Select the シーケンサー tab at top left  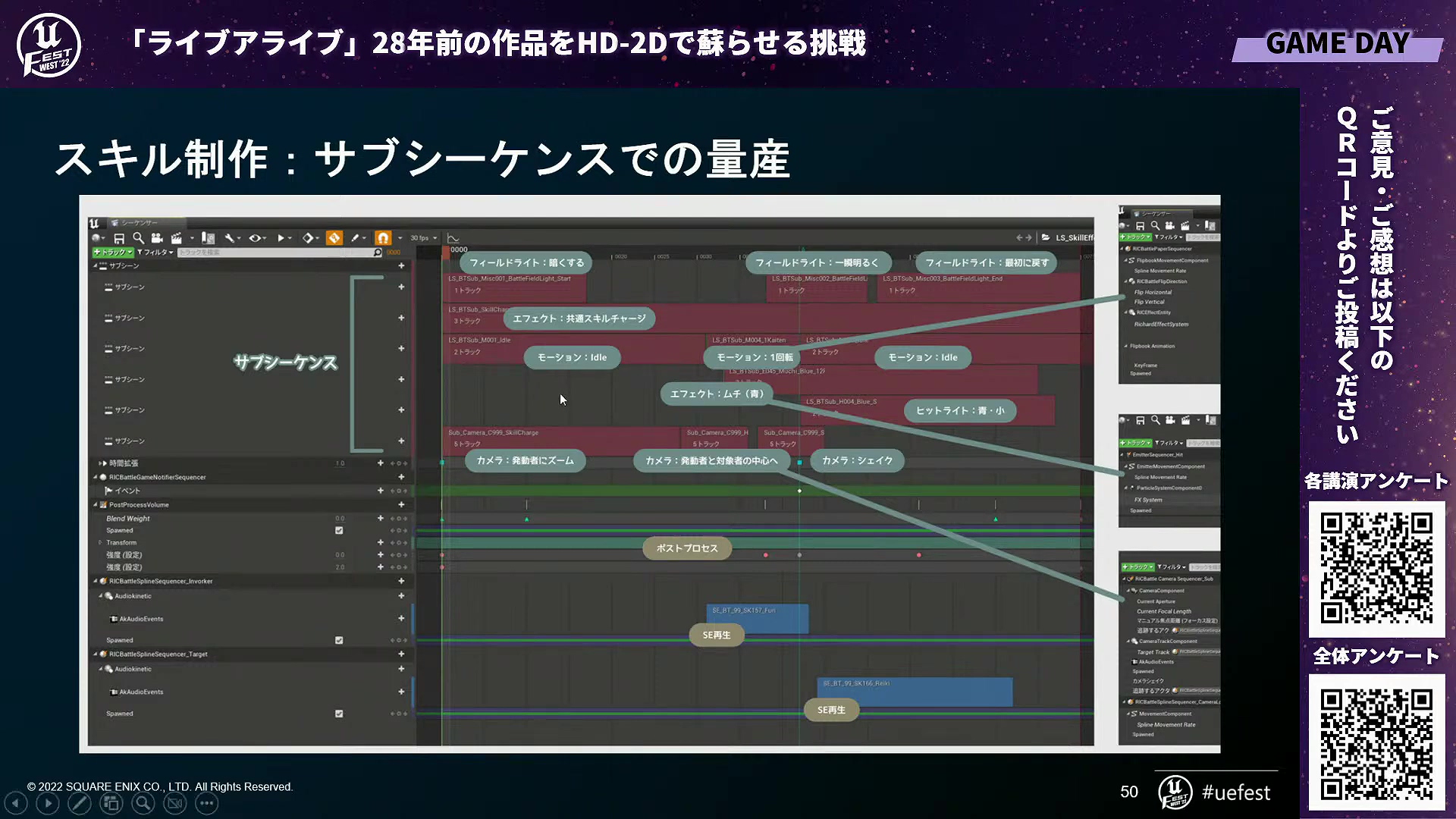138,223
